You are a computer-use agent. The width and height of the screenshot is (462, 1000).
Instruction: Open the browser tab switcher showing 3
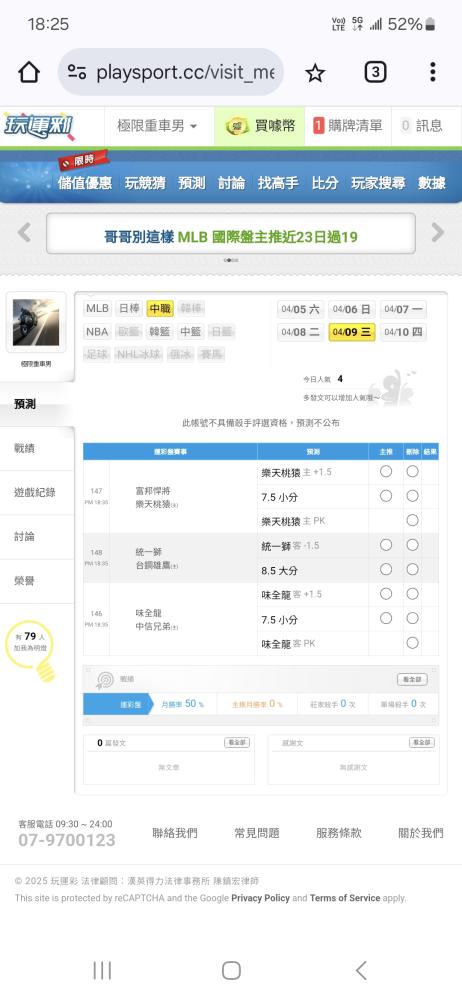coord(375,73)
